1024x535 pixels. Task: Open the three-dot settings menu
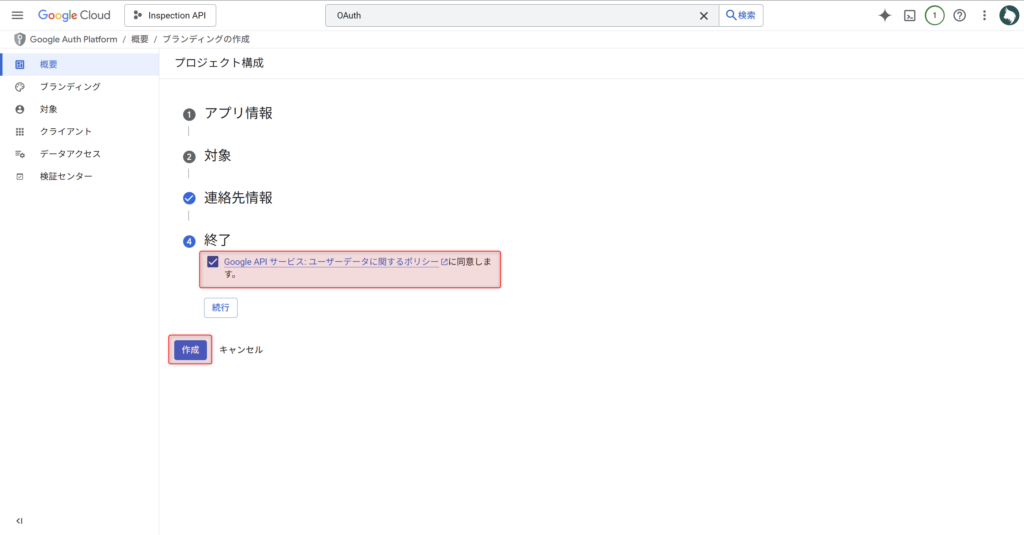point(984,16)
